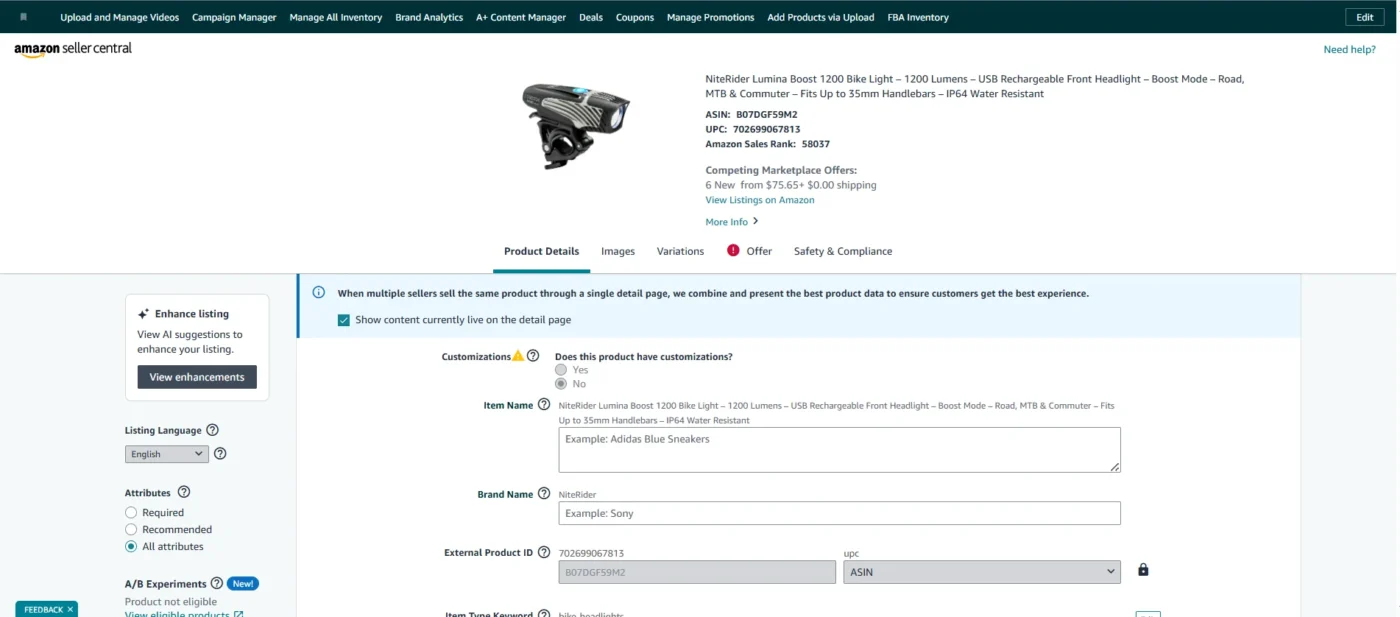1400x617 pixels.
Task: Open help tooltip for Attributes
Action: 183,492
